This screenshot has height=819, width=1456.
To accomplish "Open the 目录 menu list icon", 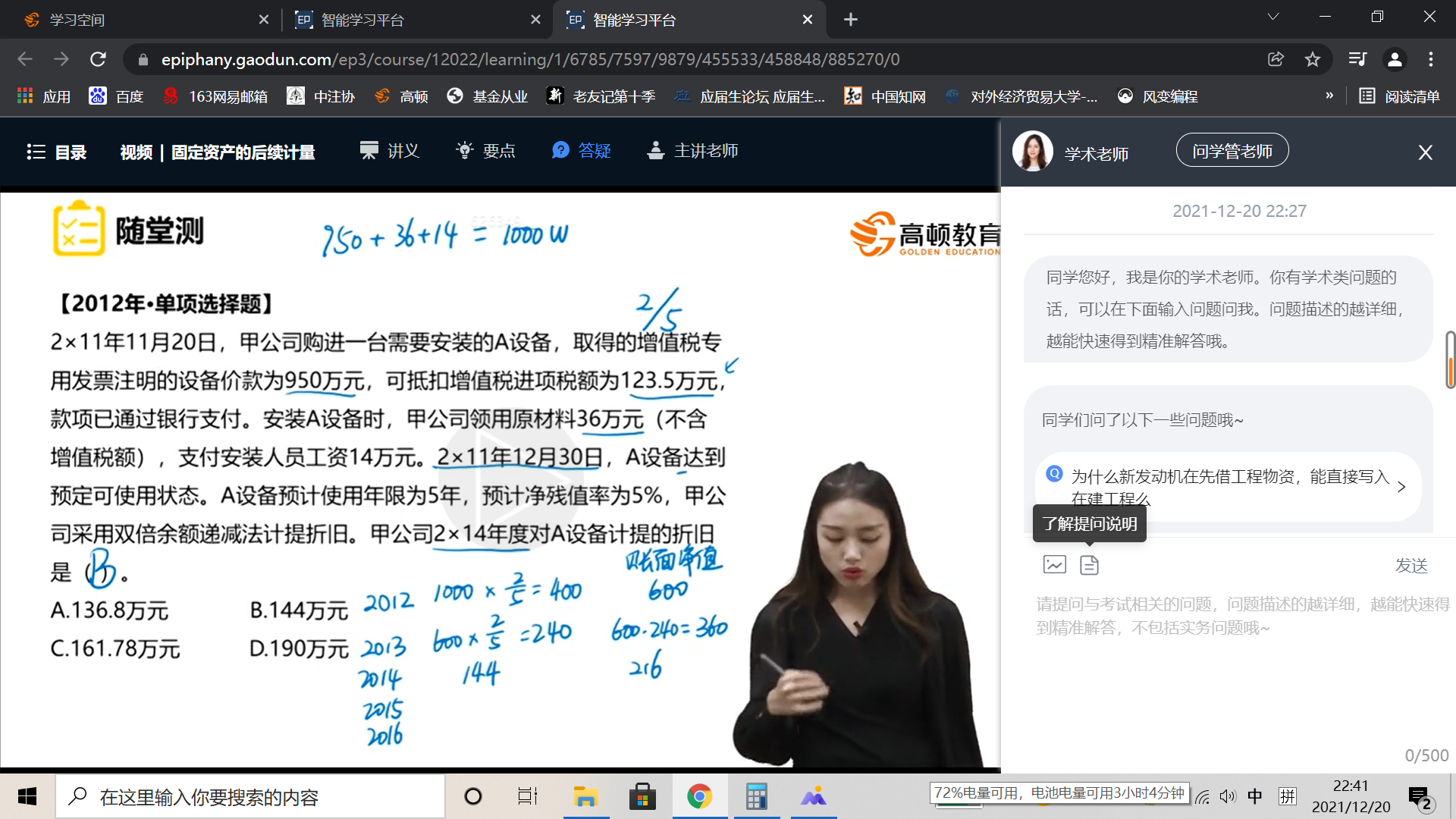I will click(36, 152).
